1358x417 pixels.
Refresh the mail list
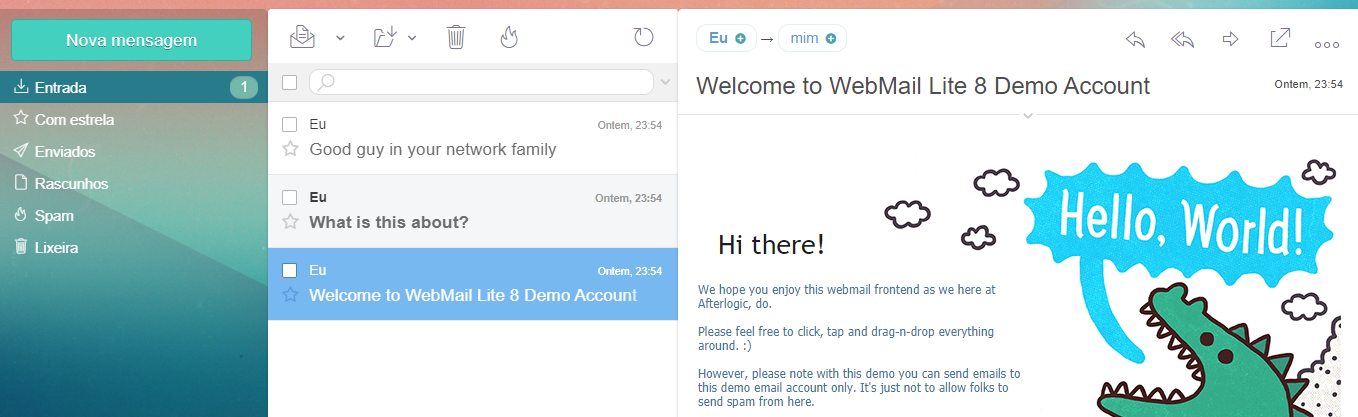coord(644,38)
